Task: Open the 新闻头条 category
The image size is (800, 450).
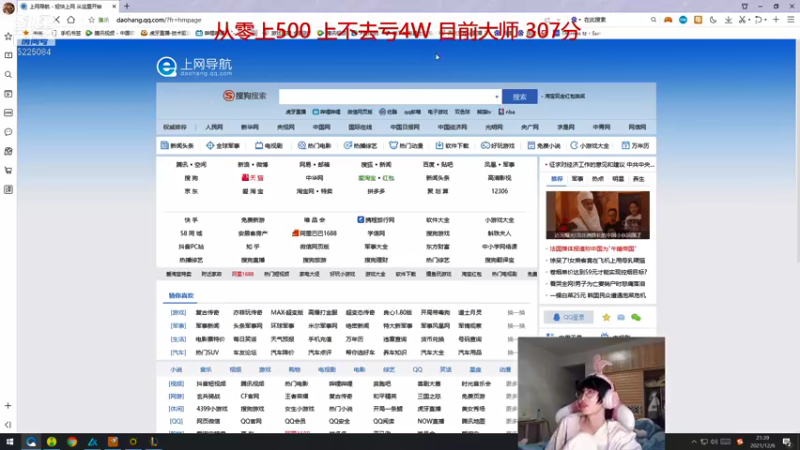Action: pyautogui.click(x=177, y=145)
